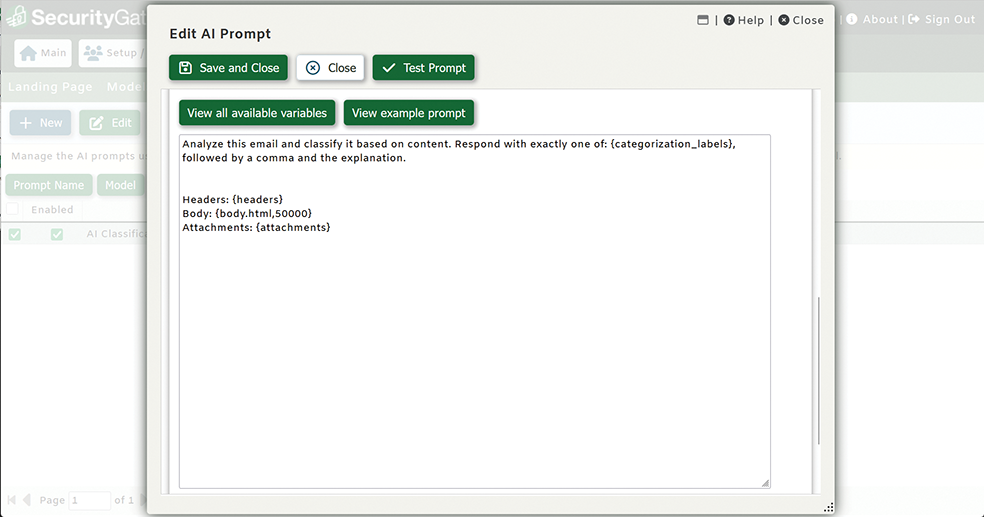
Task: Click the page number input field
Action: pos(89,500)
